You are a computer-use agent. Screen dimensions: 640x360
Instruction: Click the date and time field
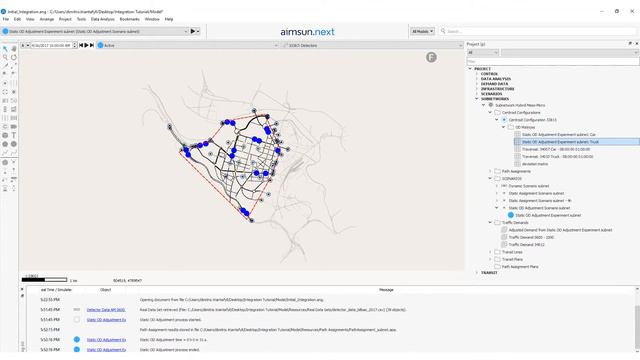tap(51, 45)
